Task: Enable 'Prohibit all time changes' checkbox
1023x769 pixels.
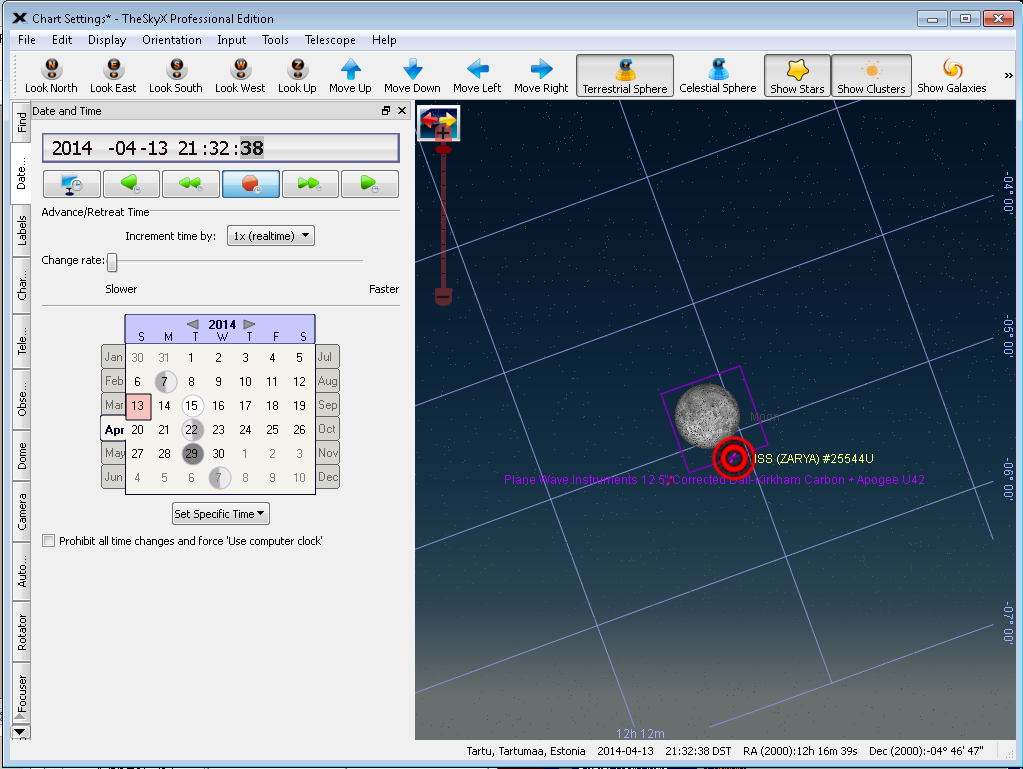Action: [x=49, y=541]
